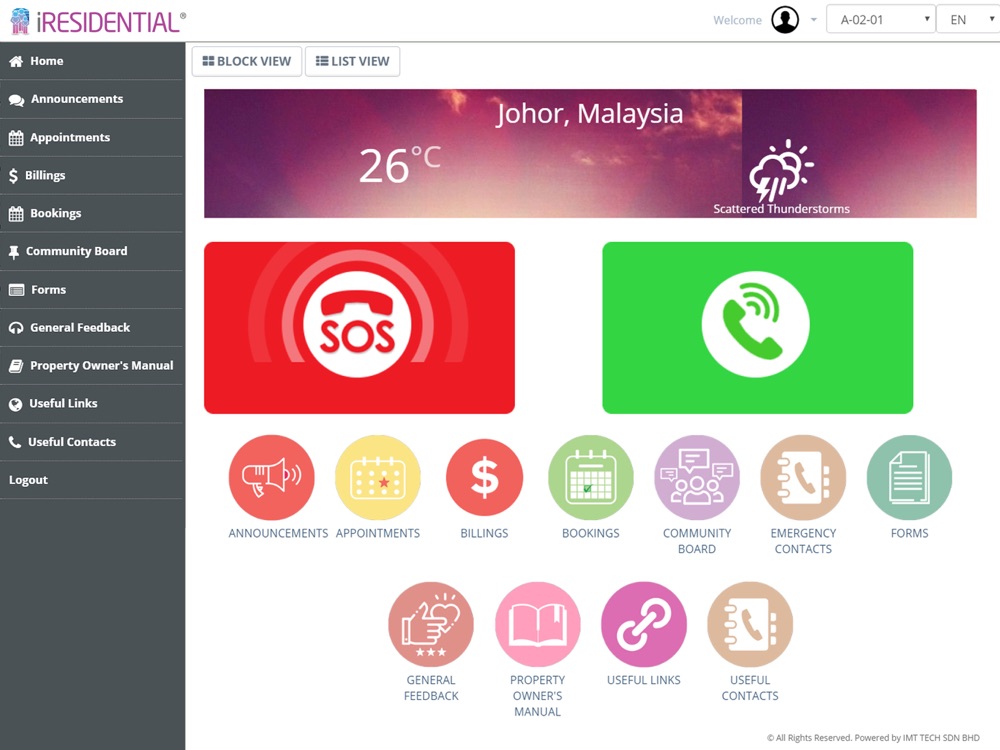Open the user profile avatar menu arrow
1000x750 pixels.
click(814, 20)
